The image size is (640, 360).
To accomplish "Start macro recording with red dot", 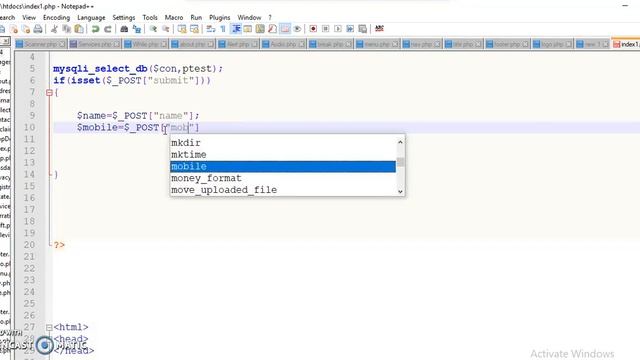I will point(313,29).
